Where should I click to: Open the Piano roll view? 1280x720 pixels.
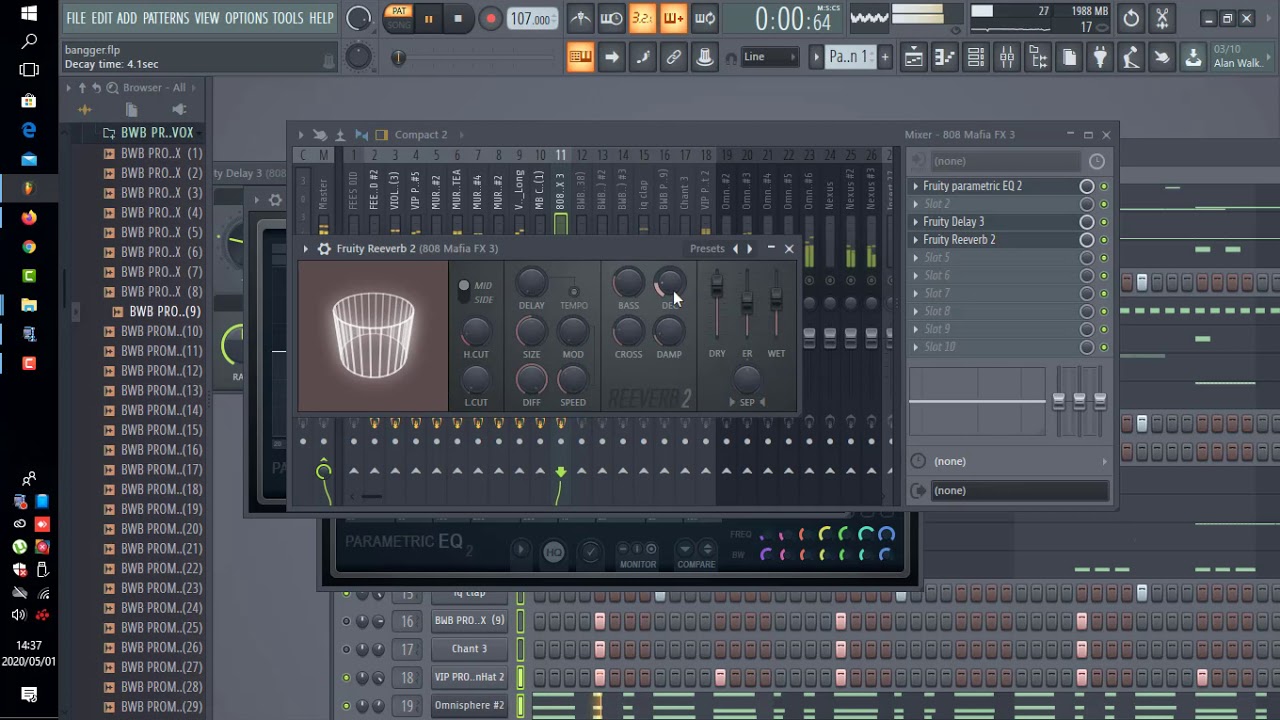click(945, 58)
